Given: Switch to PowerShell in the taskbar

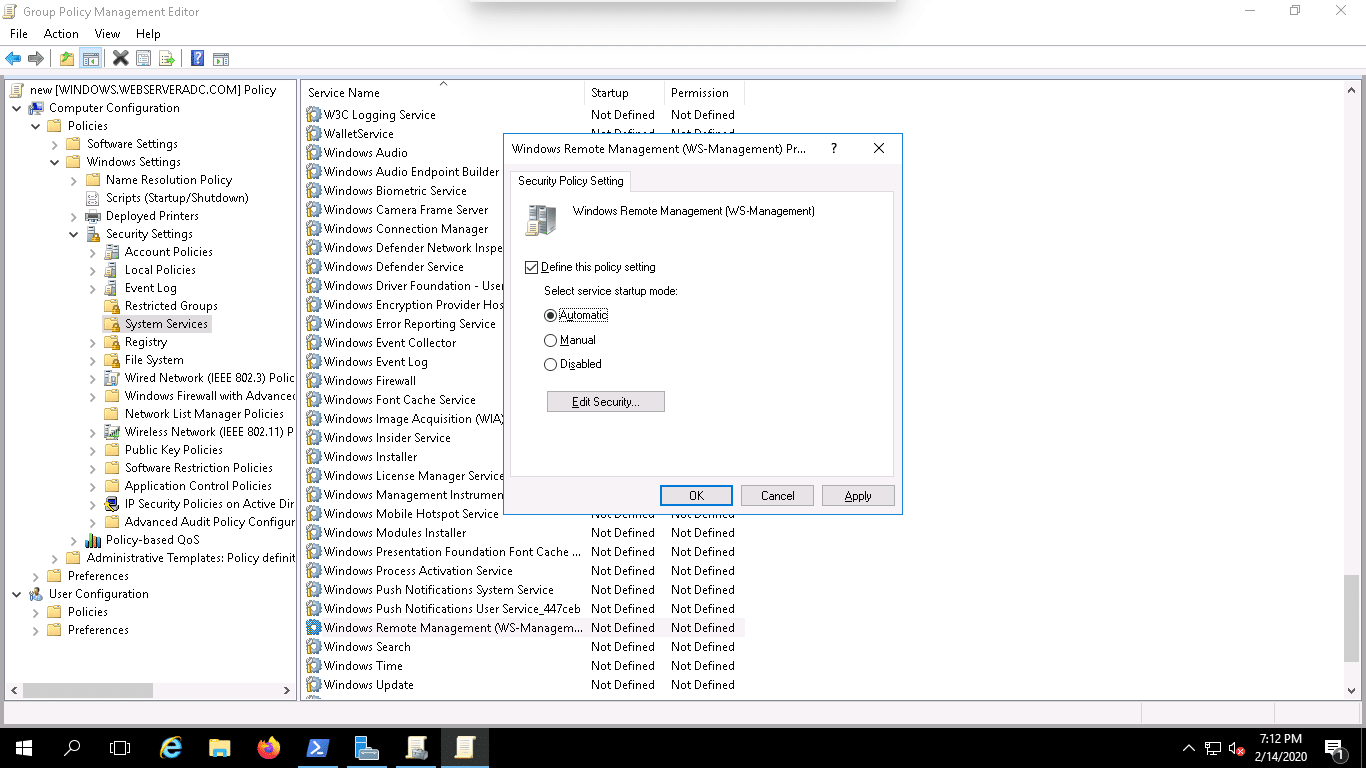Looking at the screenshot, I should point(318,748).
